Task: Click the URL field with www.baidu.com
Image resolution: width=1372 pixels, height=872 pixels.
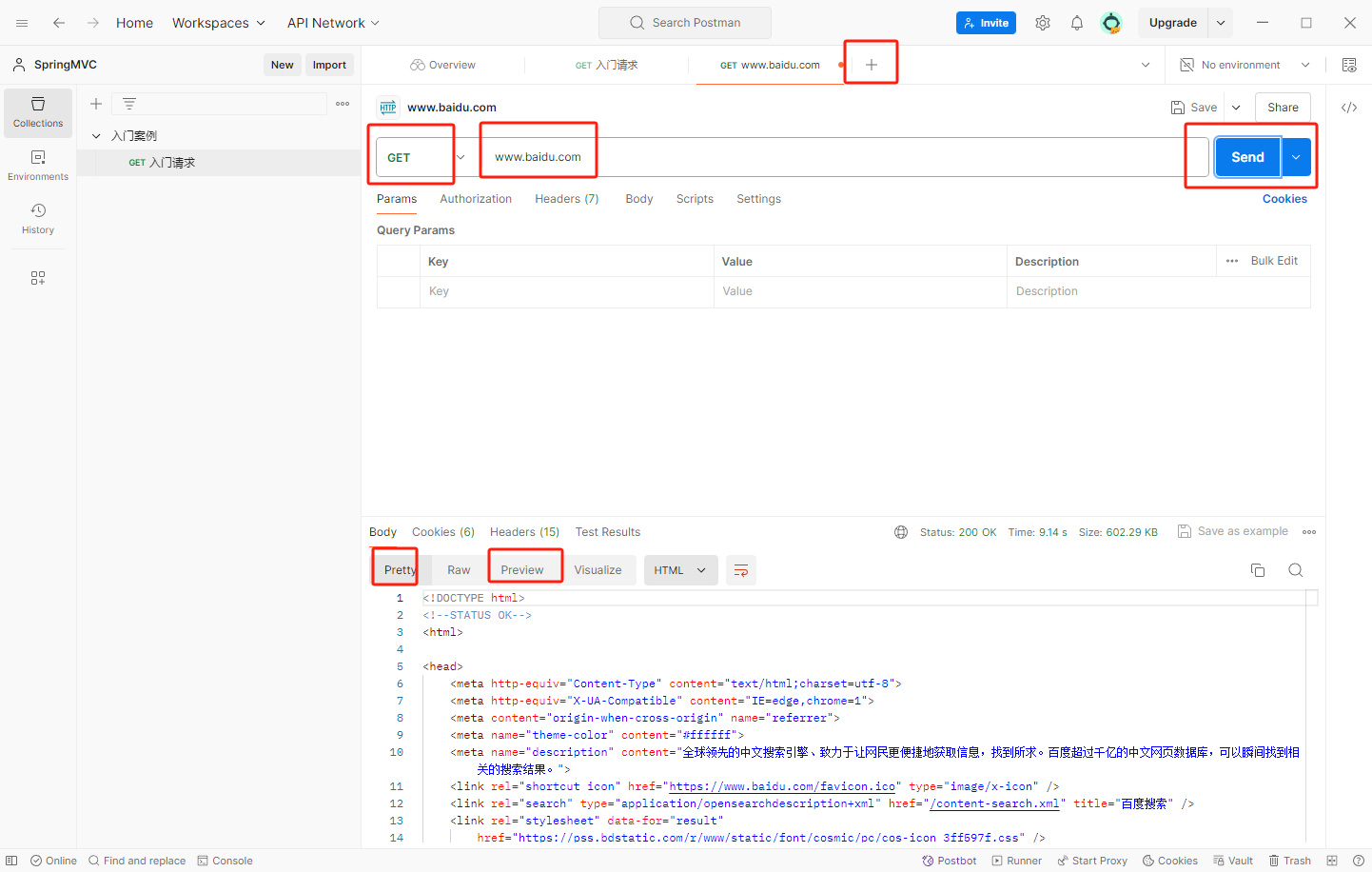Action: [x=842, y=157]
